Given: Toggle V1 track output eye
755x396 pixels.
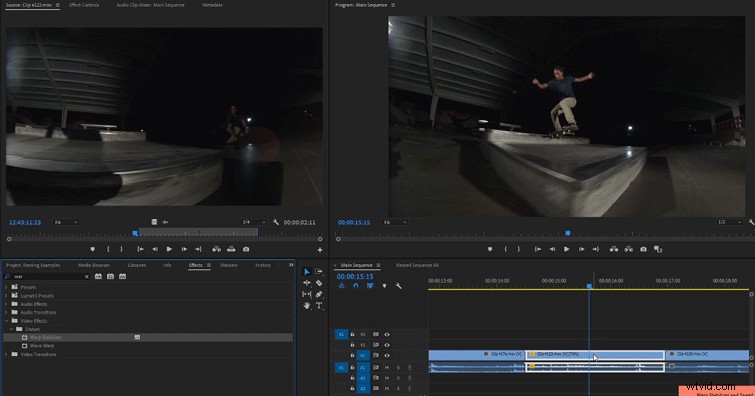Looking at the screenshot, I should 387,356.
